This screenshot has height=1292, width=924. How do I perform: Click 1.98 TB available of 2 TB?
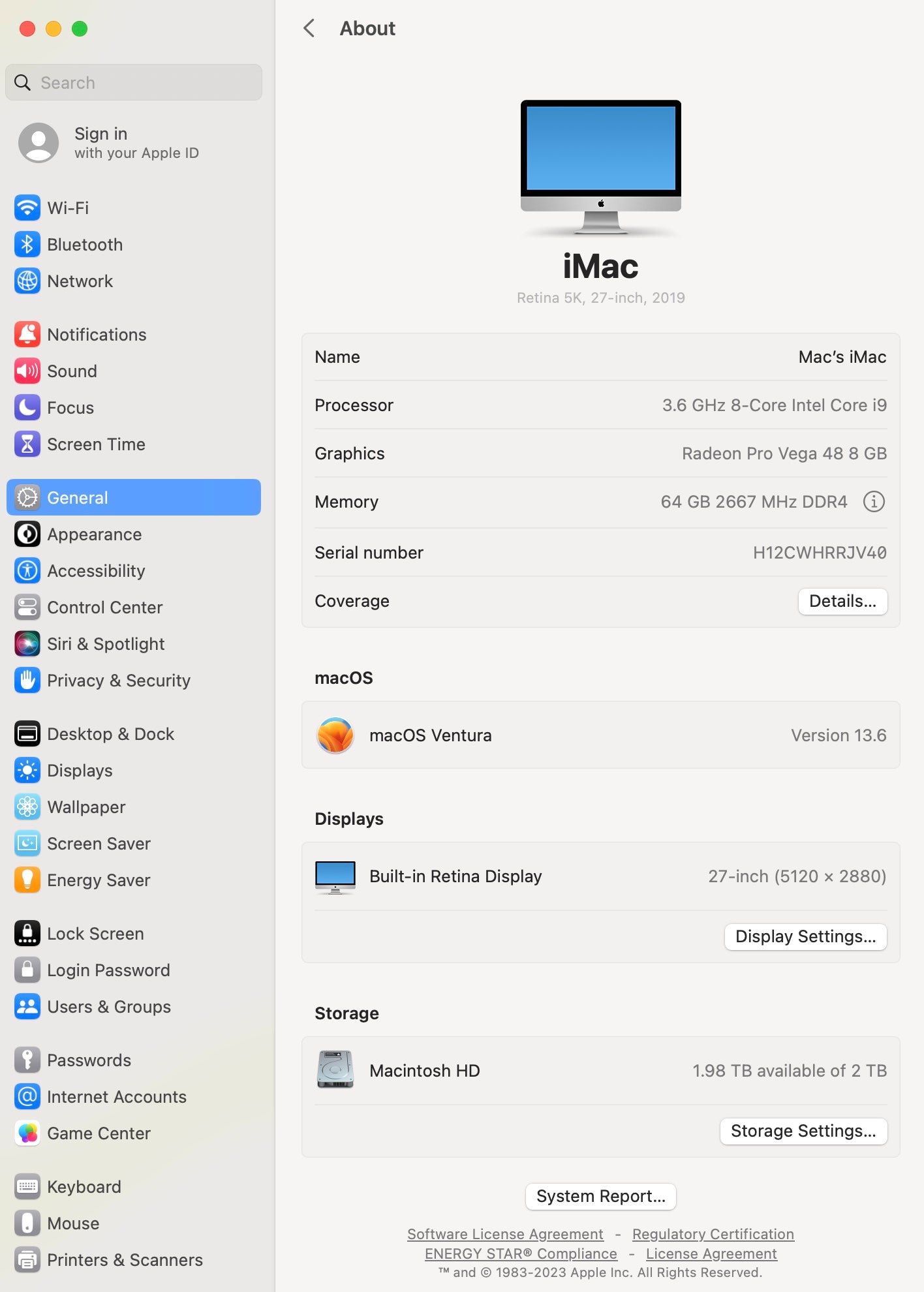[790, 1071]
